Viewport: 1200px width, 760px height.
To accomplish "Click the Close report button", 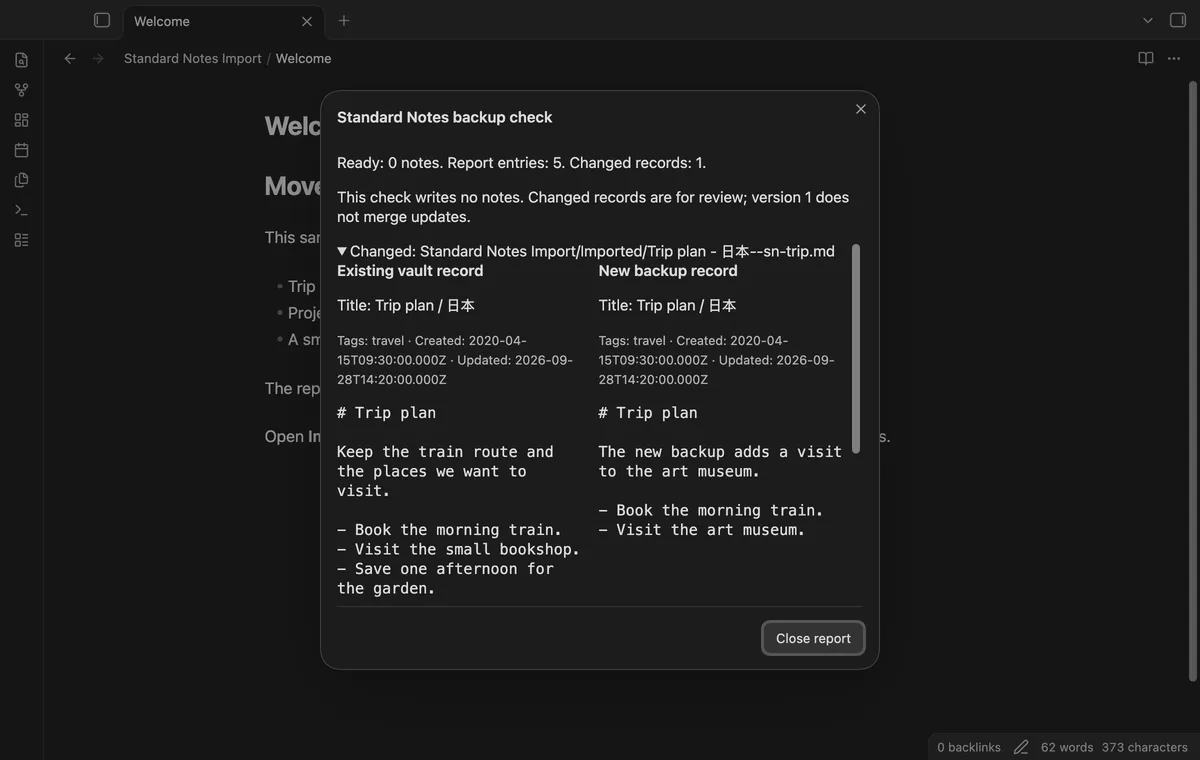I will point(813,638).
